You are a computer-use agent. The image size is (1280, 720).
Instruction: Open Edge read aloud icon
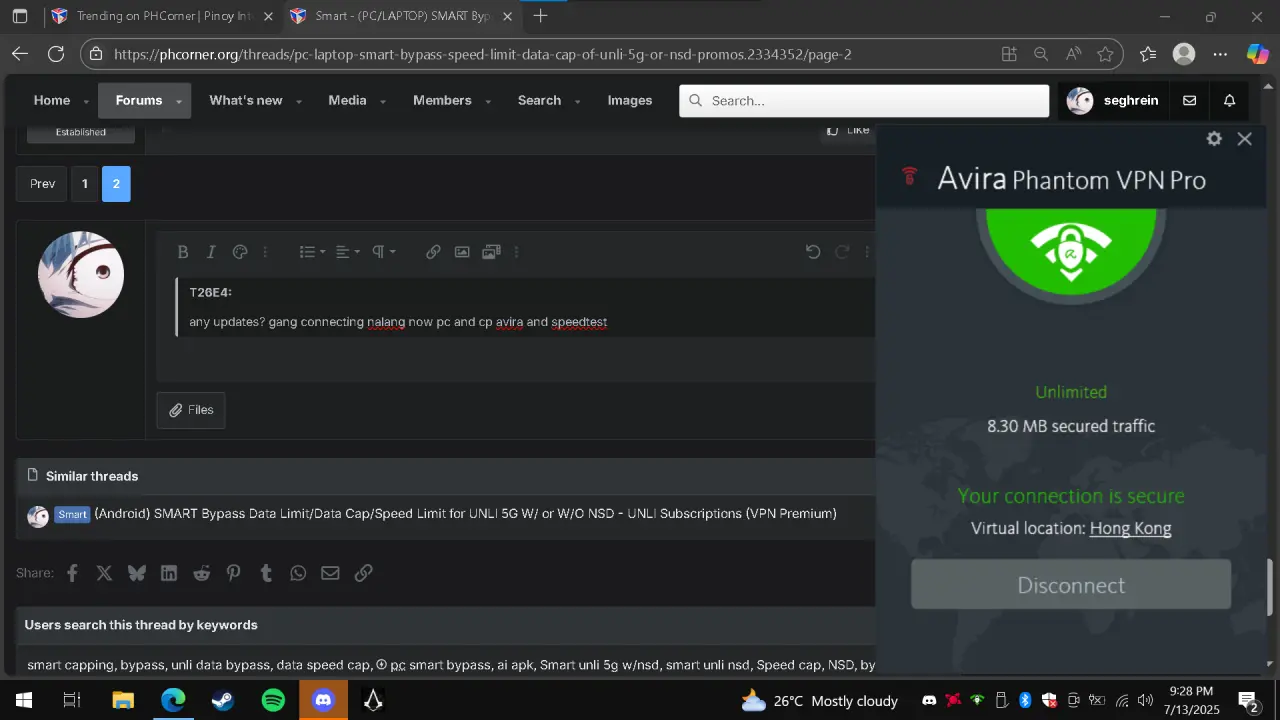click(x=1073, y=54)
